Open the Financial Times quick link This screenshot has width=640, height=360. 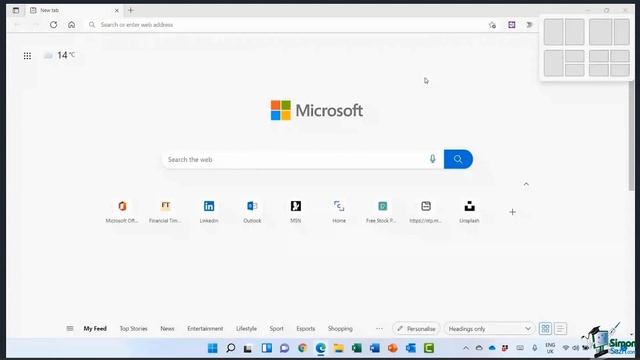[165, 211]
